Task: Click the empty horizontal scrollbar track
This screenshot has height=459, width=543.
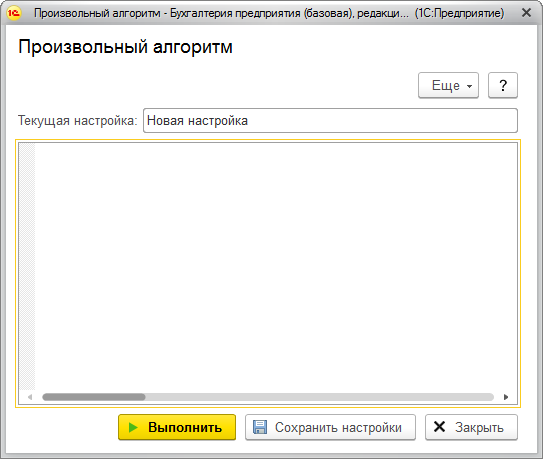Action: coord(320,397)
